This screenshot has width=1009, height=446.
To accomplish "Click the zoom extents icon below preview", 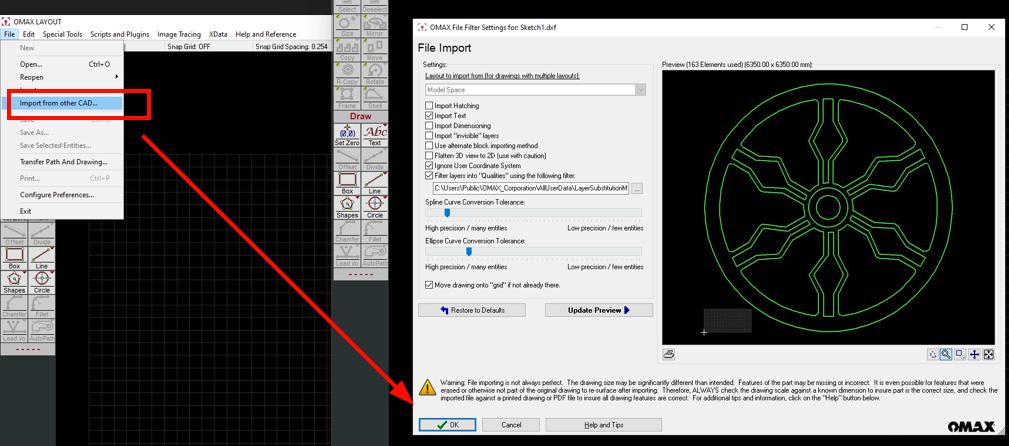I will point(988,354).
